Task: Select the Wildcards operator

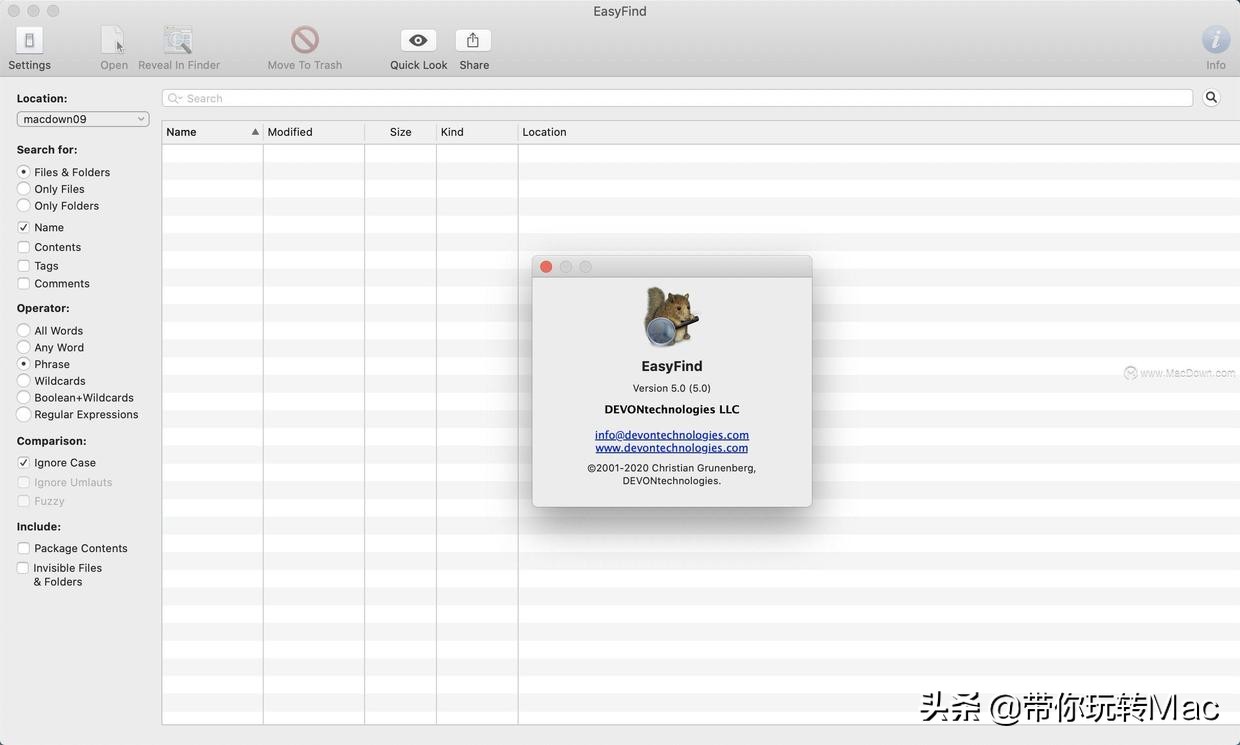Action: point(24,381)
